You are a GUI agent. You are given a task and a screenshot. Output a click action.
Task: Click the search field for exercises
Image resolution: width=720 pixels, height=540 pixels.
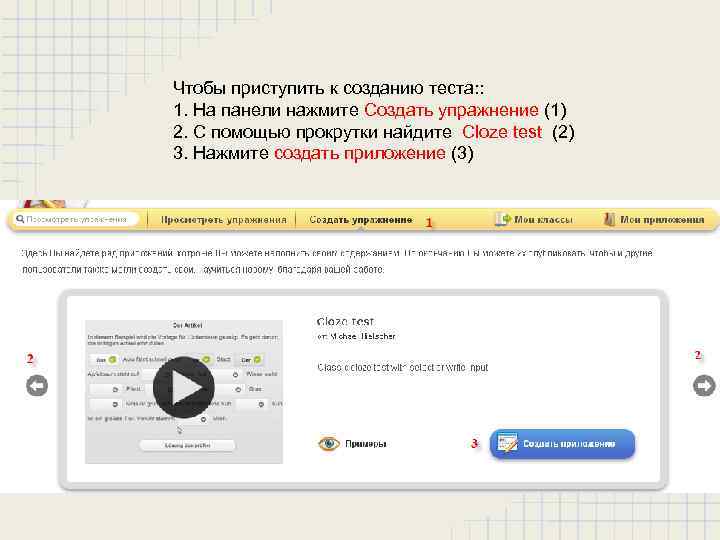tap(76, 219)
